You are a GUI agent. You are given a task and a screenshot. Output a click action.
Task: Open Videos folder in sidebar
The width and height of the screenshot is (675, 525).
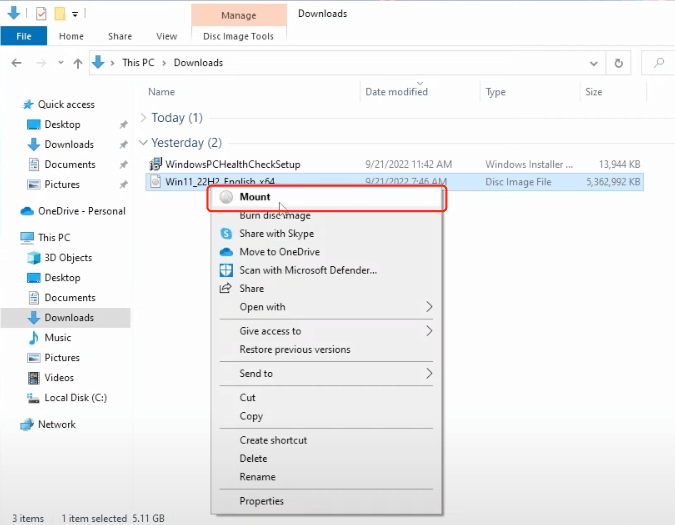click(x=59, y=378)
